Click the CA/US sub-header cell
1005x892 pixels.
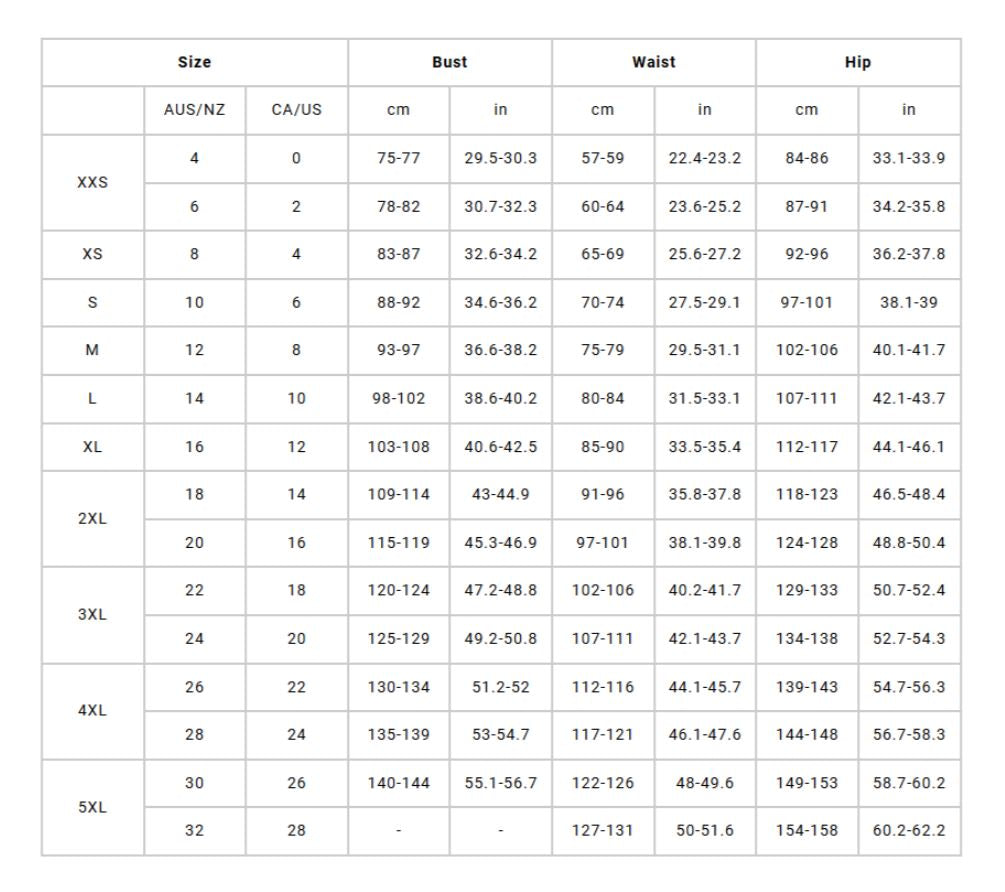pyautogui.click(x=296, y=110)
